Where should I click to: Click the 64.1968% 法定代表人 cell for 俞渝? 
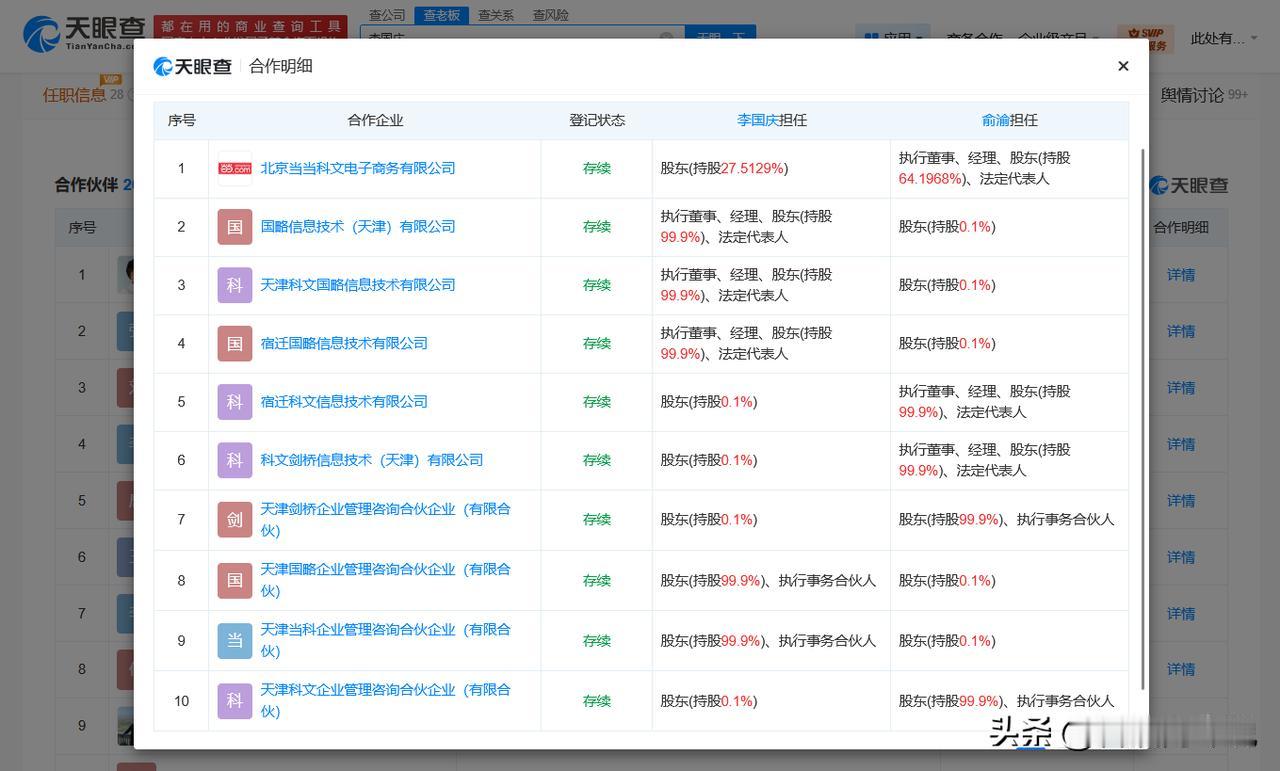tap(1009, 168)
